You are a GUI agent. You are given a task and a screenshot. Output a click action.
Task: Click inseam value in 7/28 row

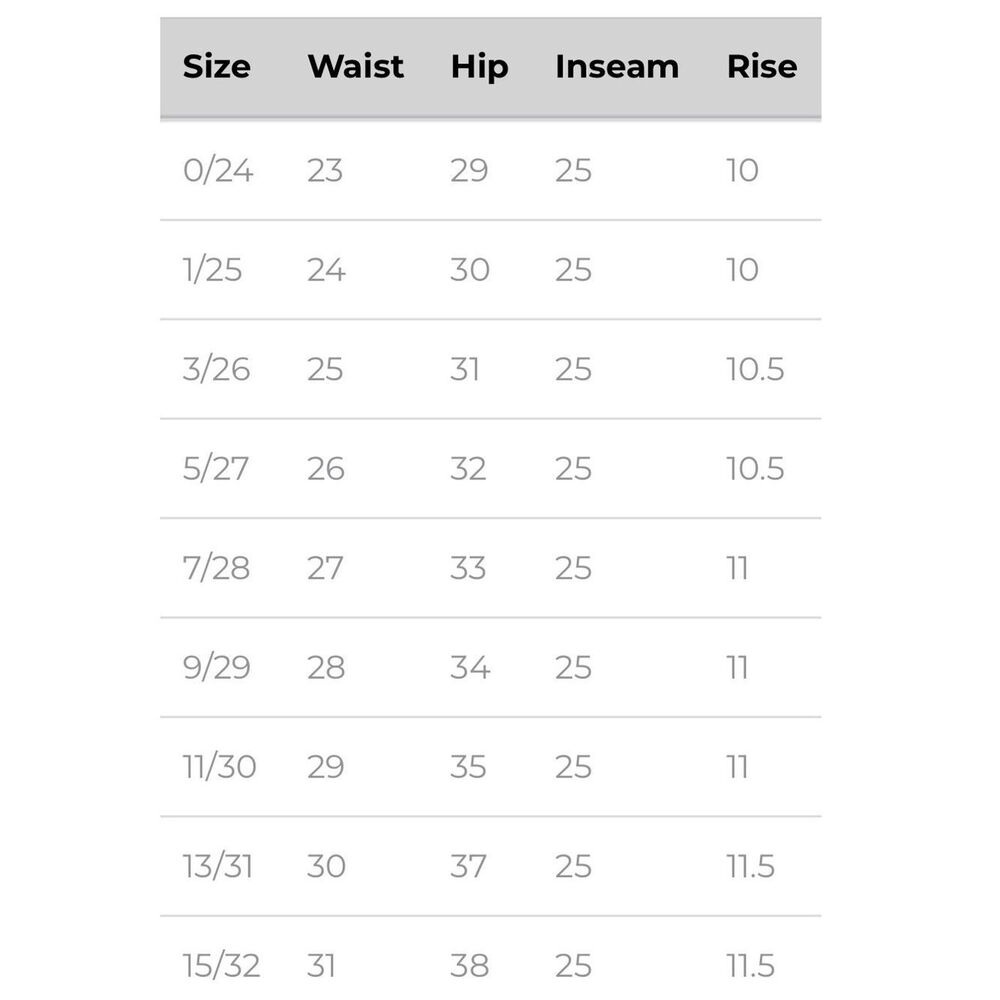pyautogui.click(x=573, y=568)
